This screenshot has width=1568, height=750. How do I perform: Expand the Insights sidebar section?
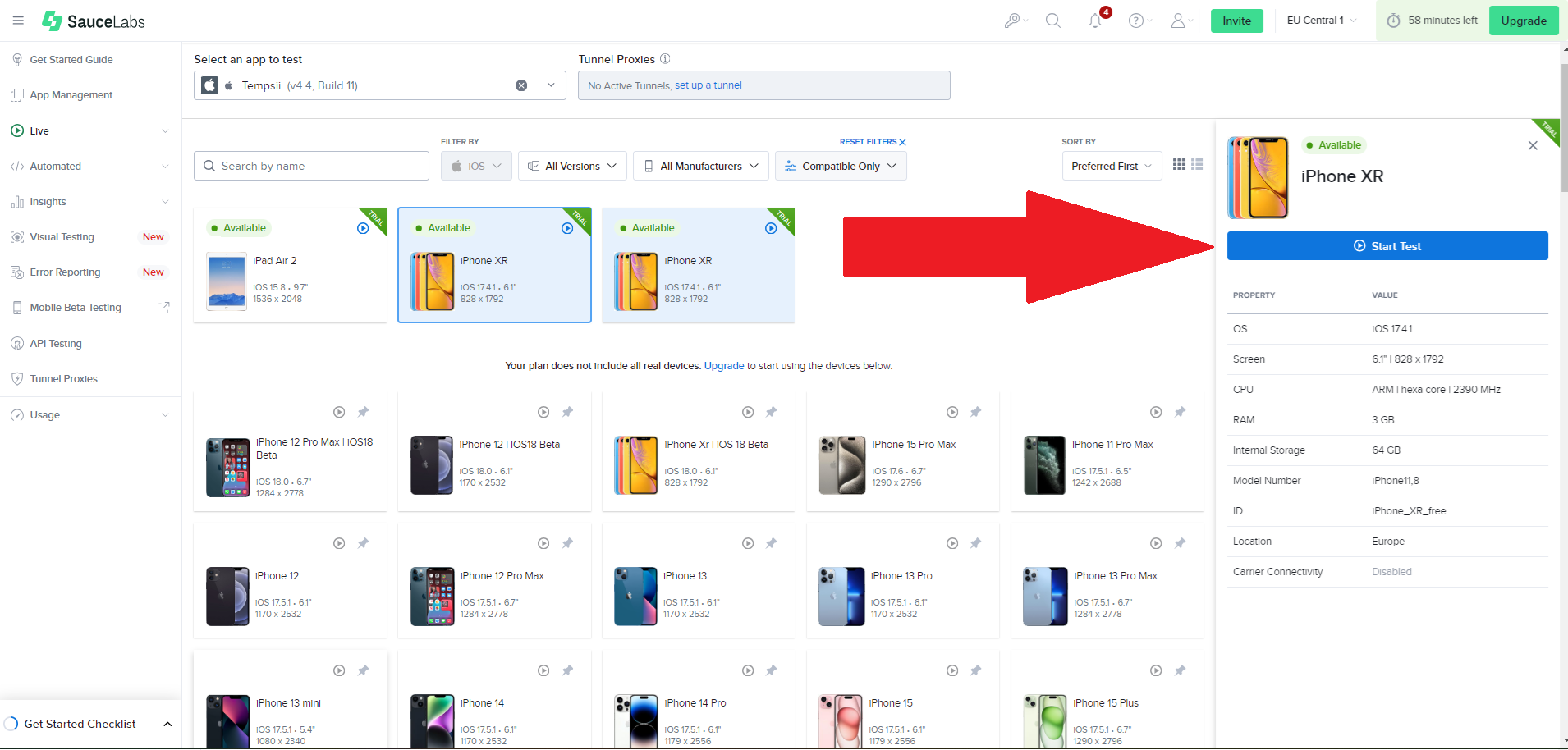(x=165, y=202)
